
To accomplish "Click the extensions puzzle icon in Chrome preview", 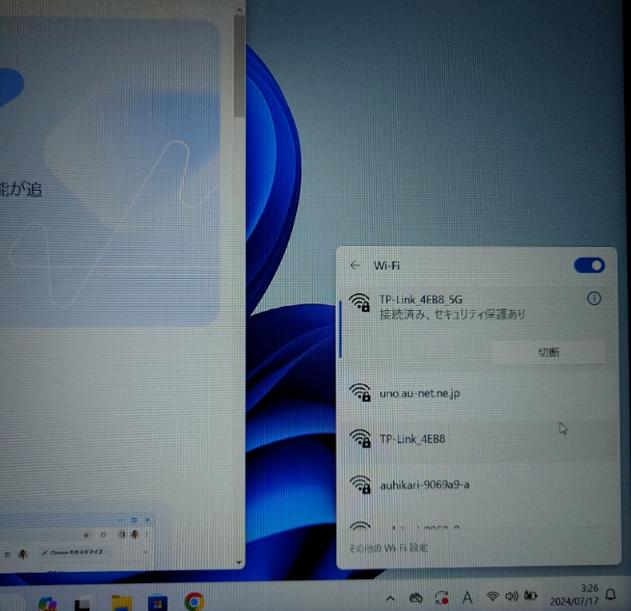I will [x=103, y=535].
